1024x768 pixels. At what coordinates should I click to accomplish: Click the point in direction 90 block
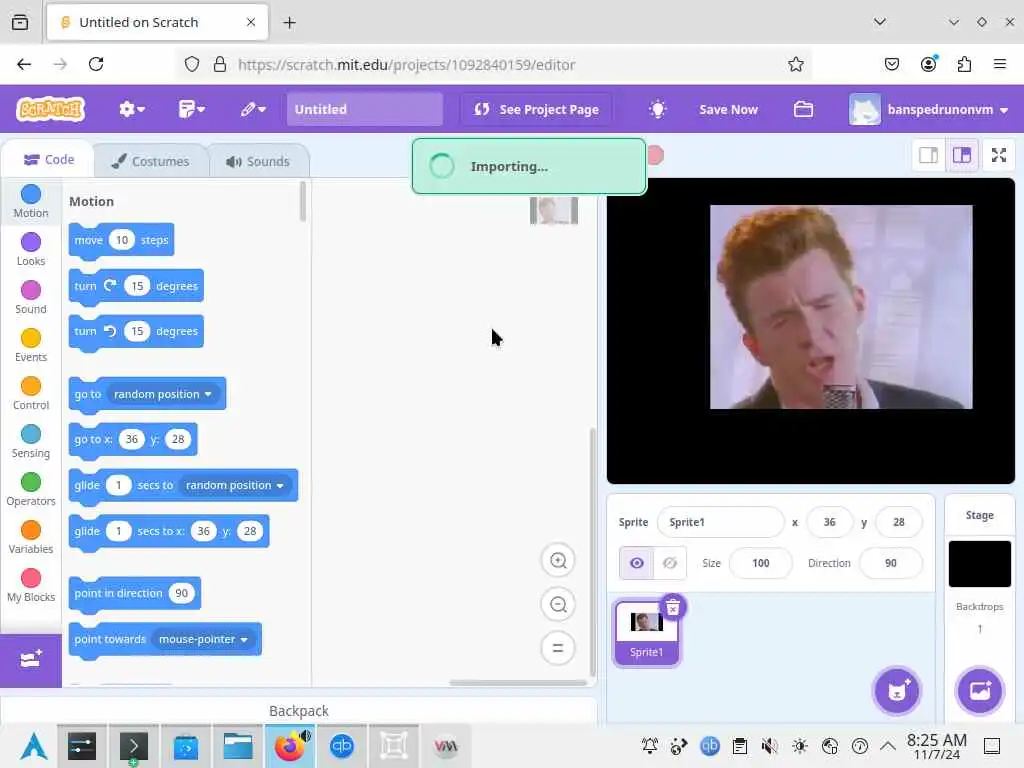(x=135, y=594)
